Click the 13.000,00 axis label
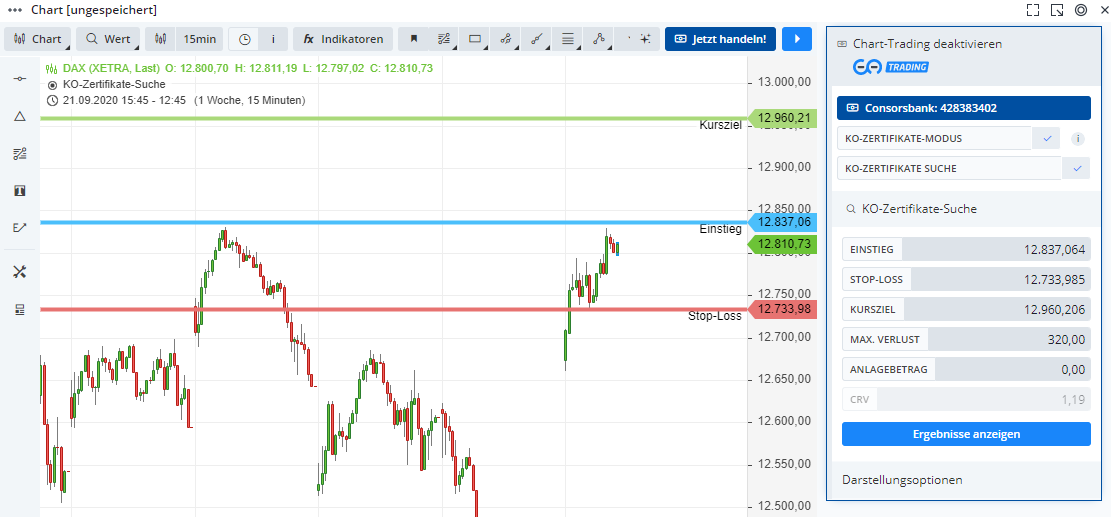1117x517 pixels. click(784, 83)
